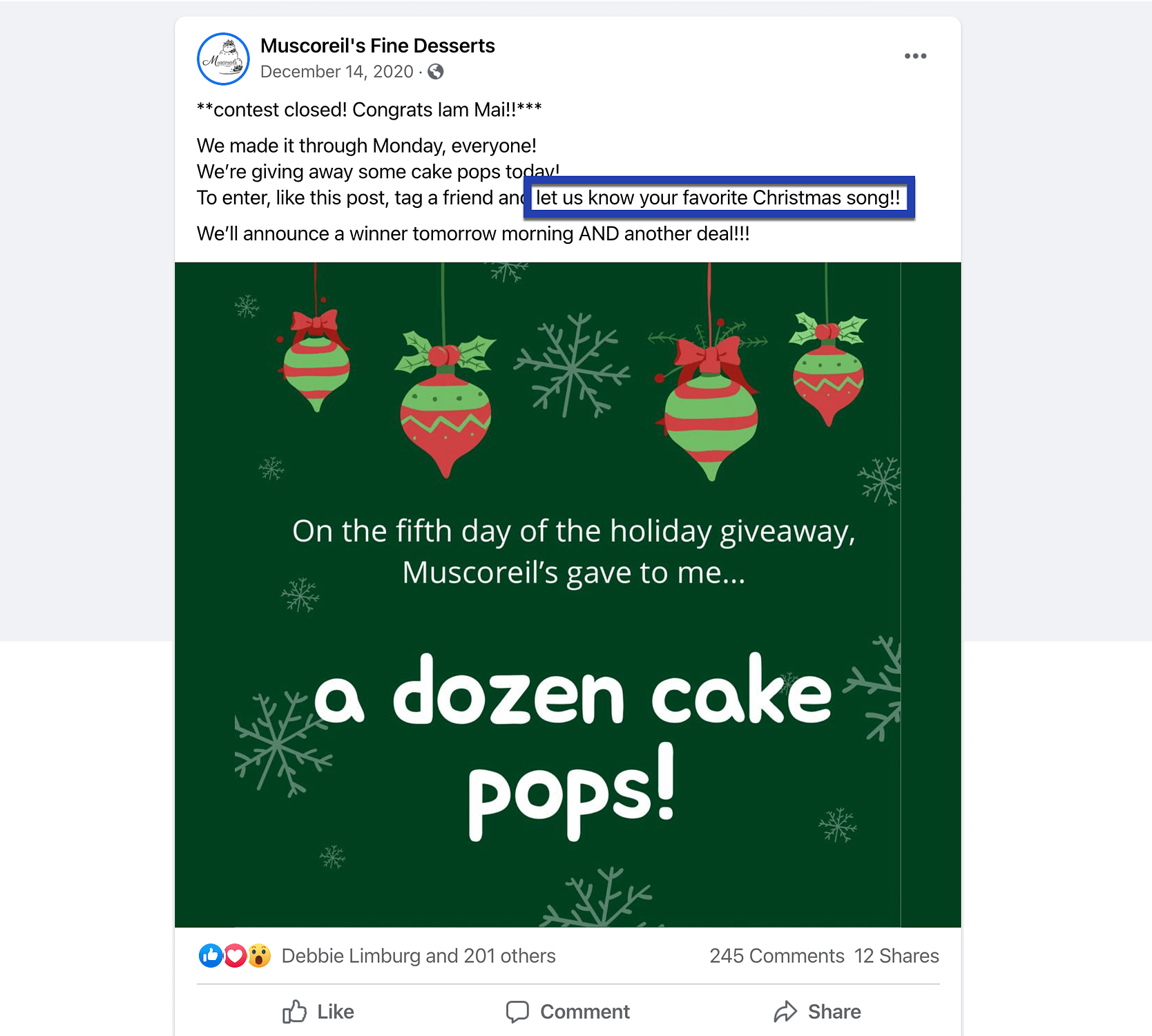Open the three-dot post options menu
The height and width of the screenshot is (1036, 1152).
(915, 56)
